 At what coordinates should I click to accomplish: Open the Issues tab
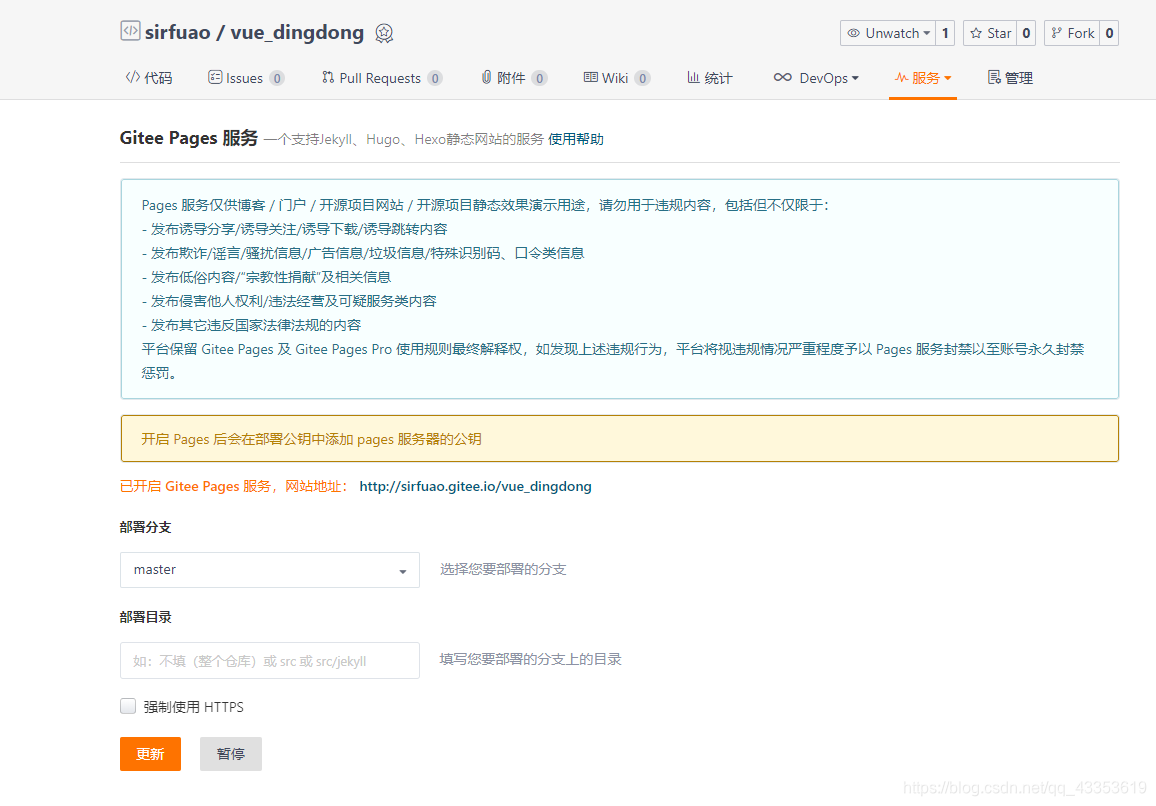tap(246, 78)
